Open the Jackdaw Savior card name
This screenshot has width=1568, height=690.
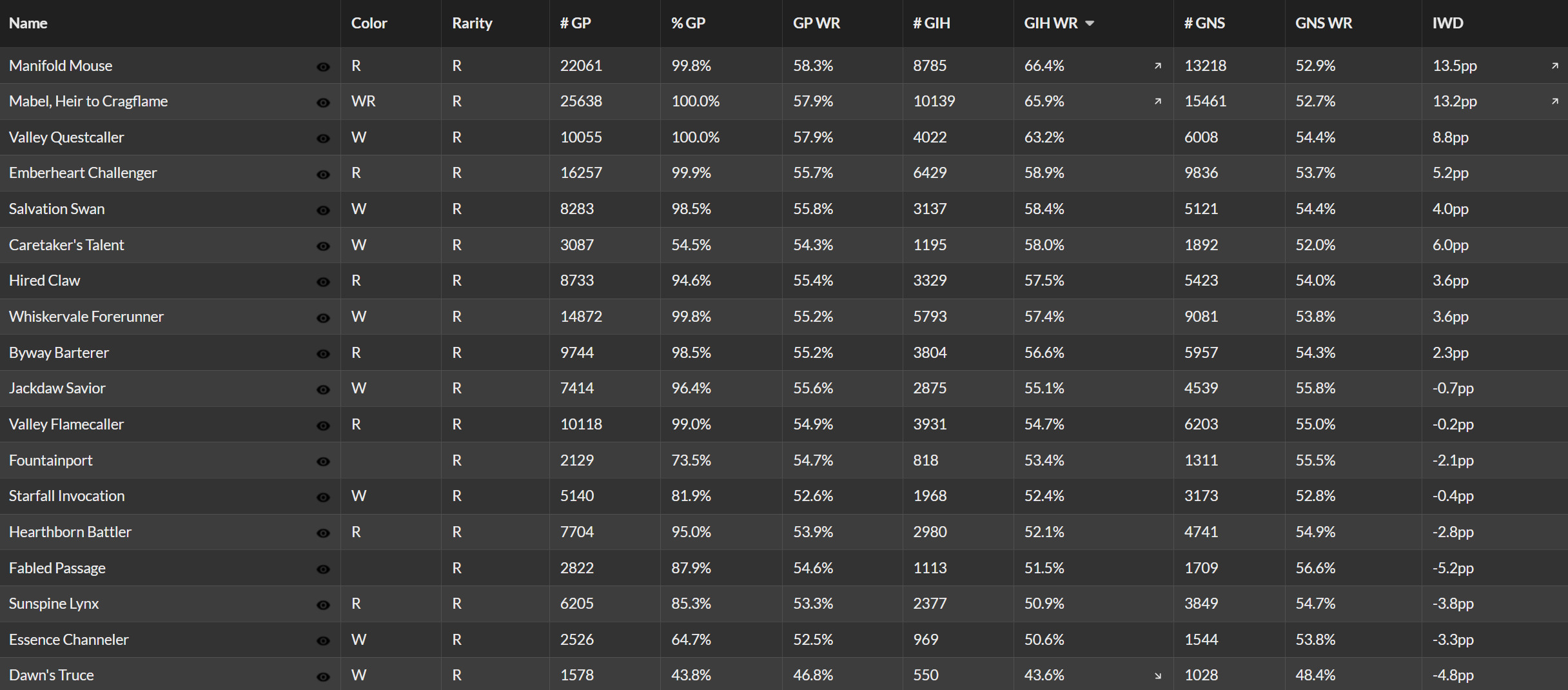pos(57,388)
